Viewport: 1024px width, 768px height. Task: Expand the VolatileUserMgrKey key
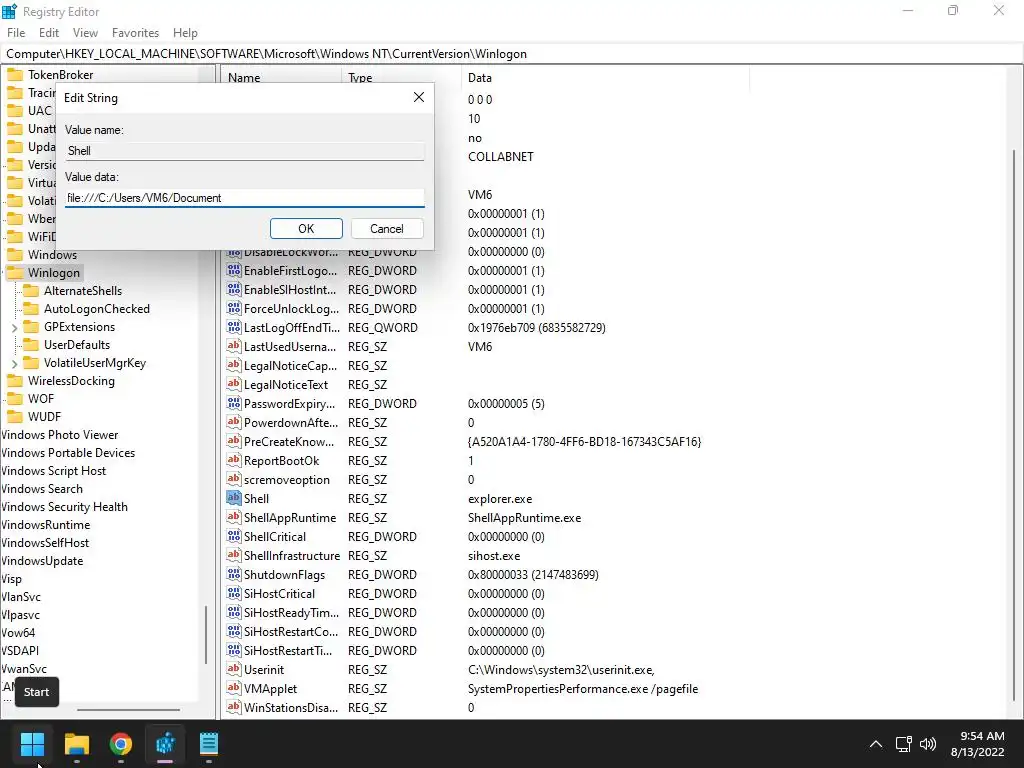coord(14,363)
